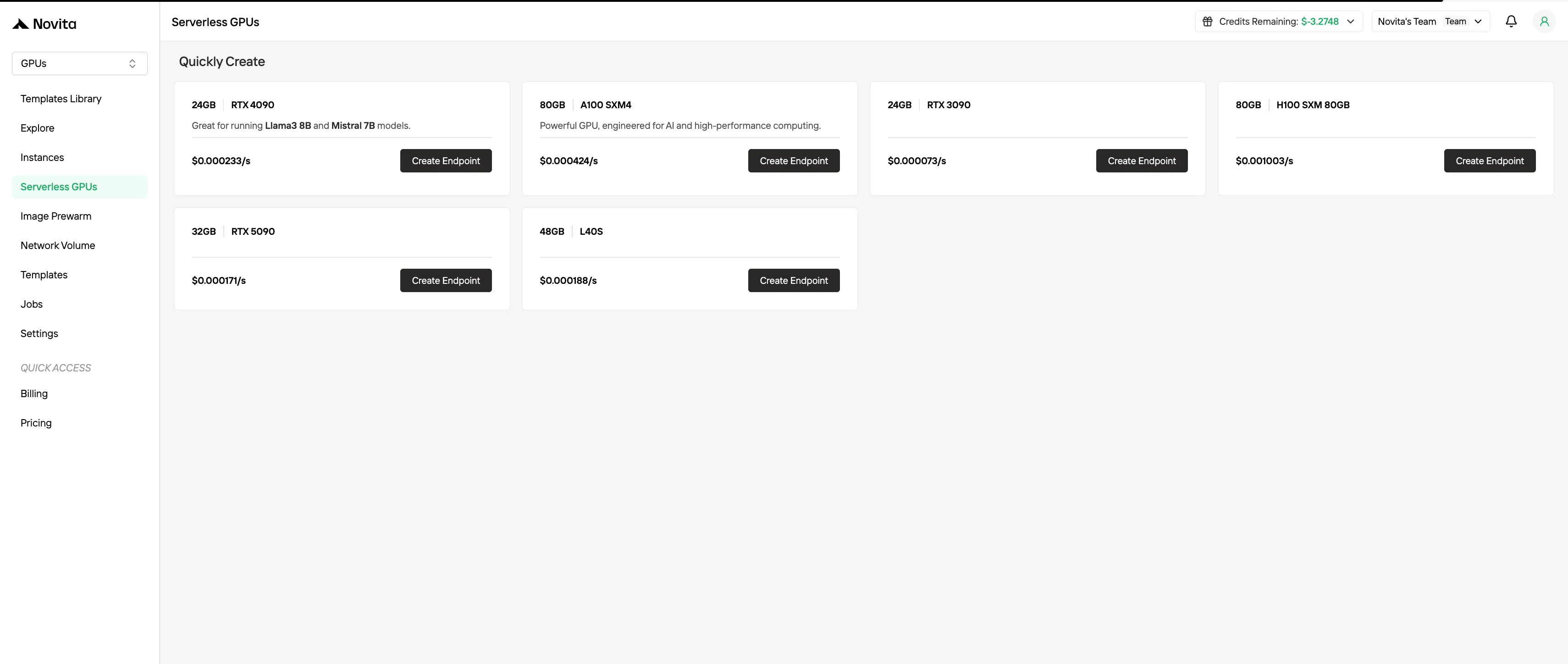The height and width of the screenshot is (664, 1568).
Task: Click the $0.000171/s price
Action: click(219, 281)
